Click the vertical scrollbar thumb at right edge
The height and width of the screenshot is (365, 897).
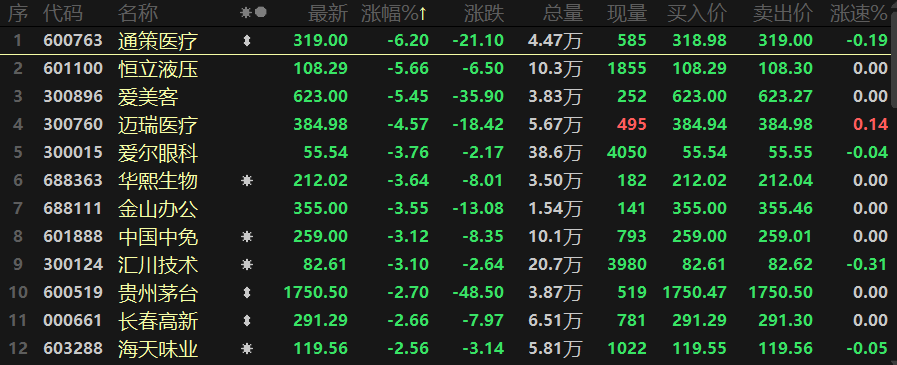pyautogui.click(x=894, y=54)
